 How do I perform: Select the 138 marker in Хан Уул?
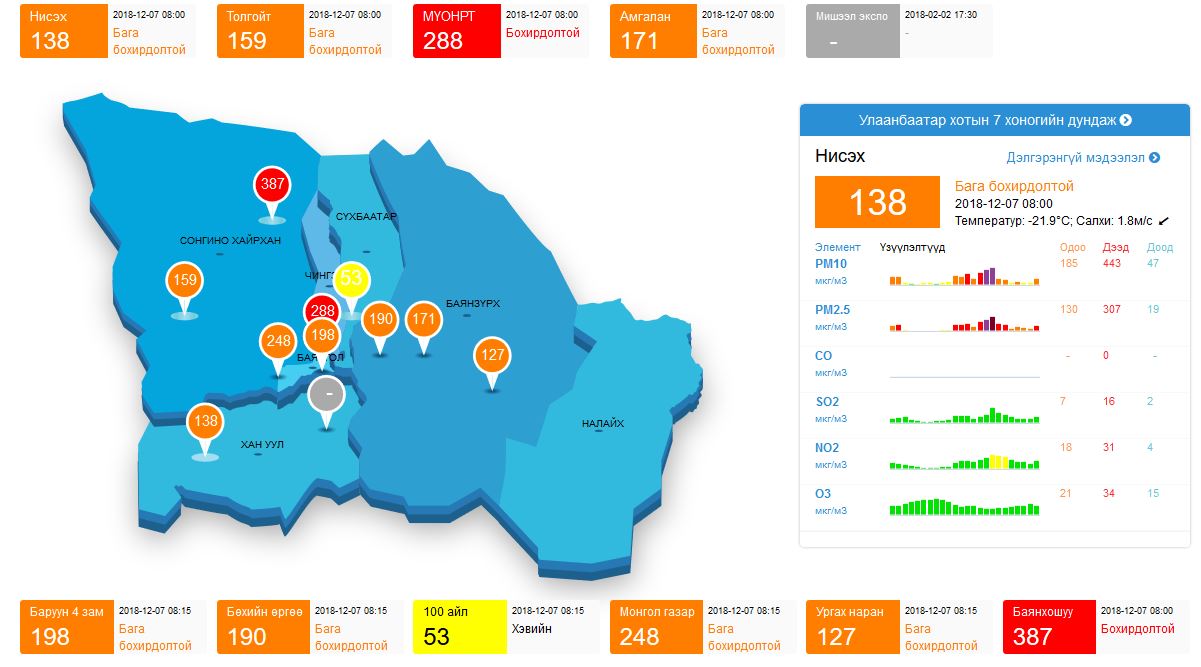[x=206, y=421]
